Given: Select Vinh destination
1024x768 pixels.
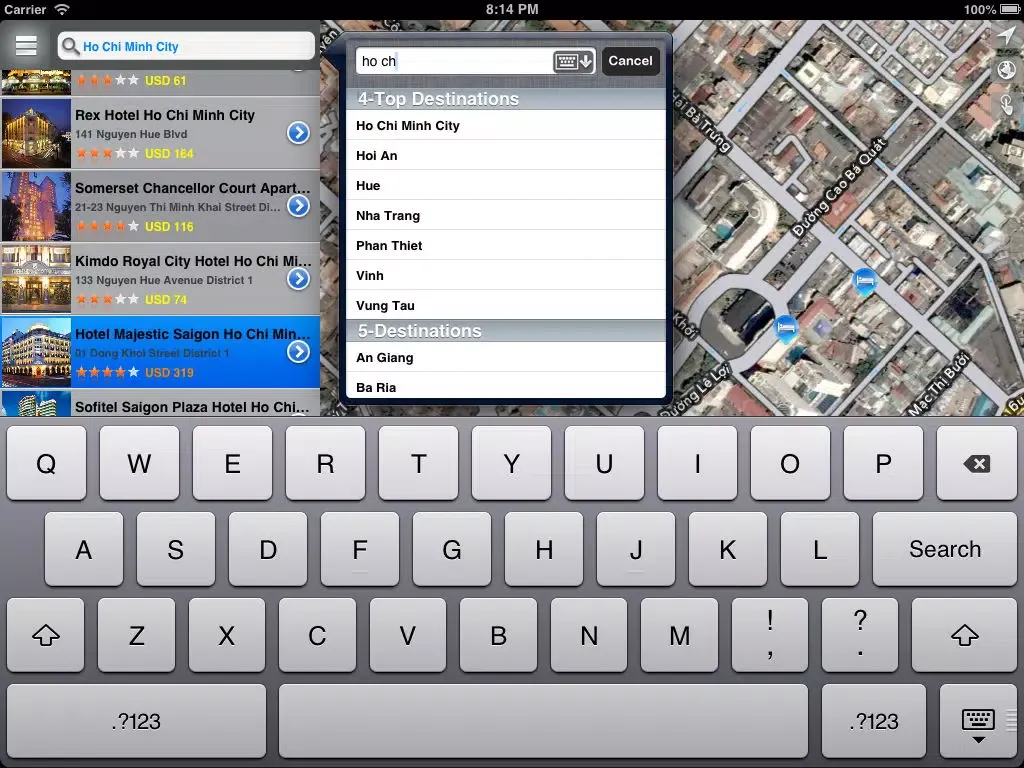Looking at the screenshot, I should (505, 276).
